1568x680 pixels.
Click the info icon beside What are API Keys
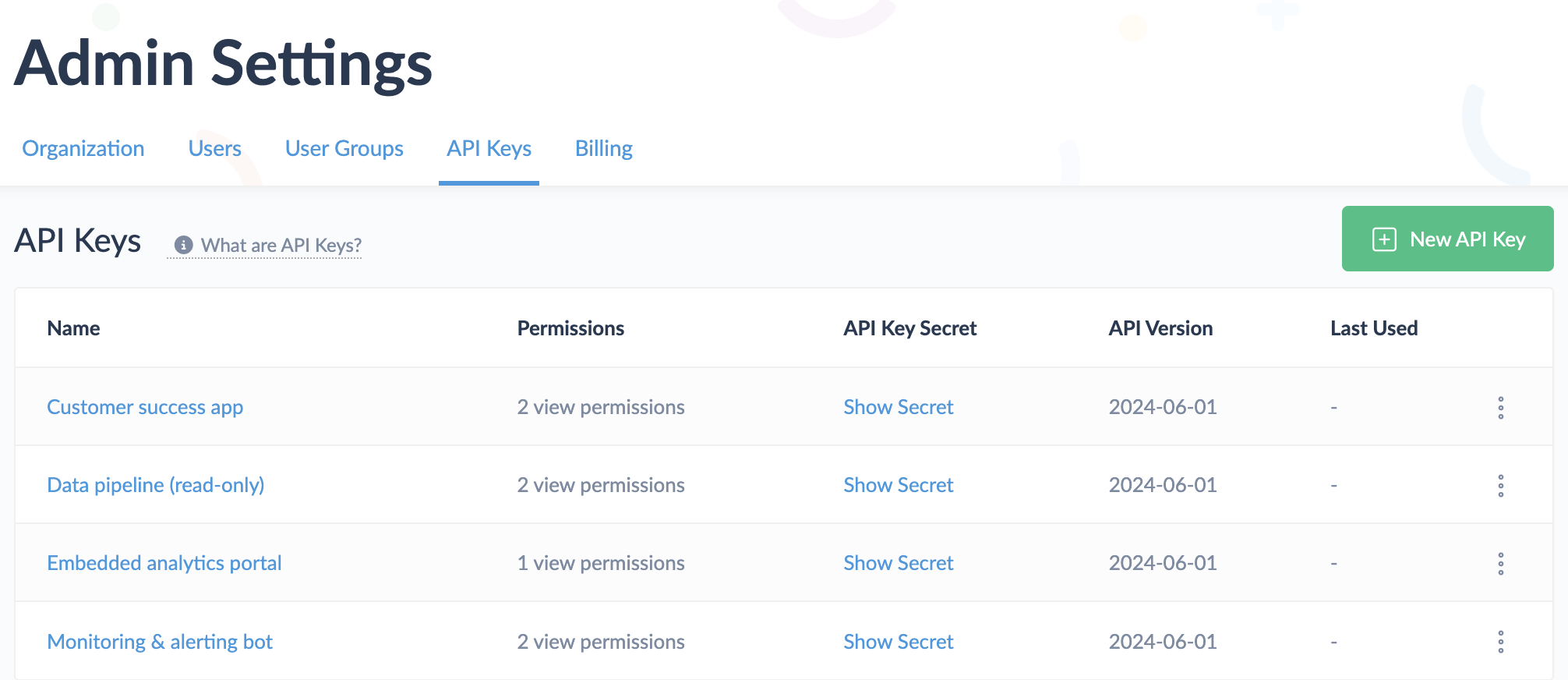pyautogui.click(x=183, y=245)
